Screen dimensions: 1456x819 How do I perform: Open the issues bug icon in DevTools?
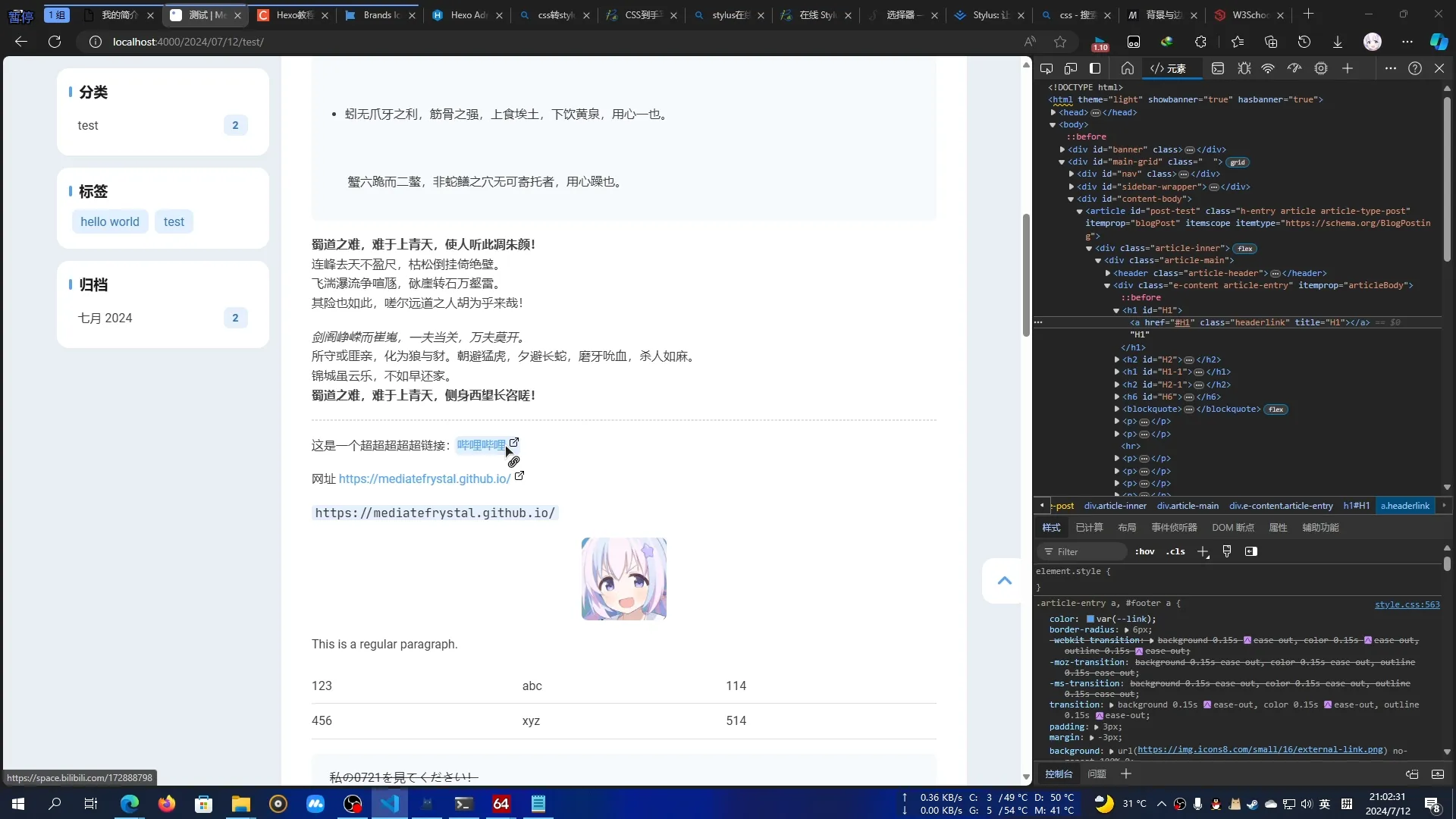click(1244, 68)
